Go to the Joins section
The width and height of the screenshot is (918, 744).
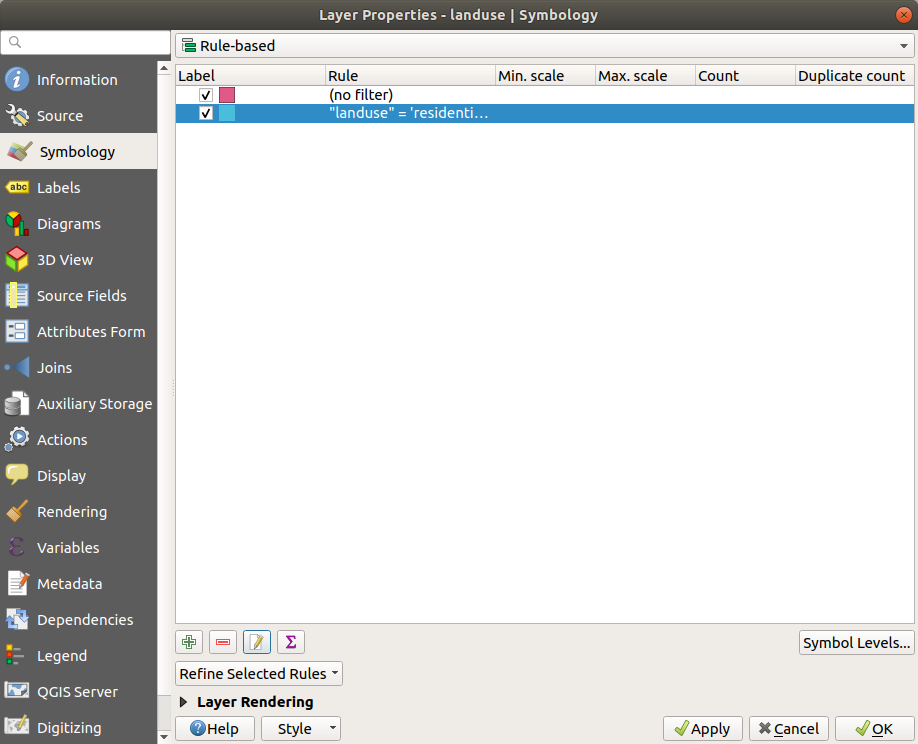[x=54, y=368]
